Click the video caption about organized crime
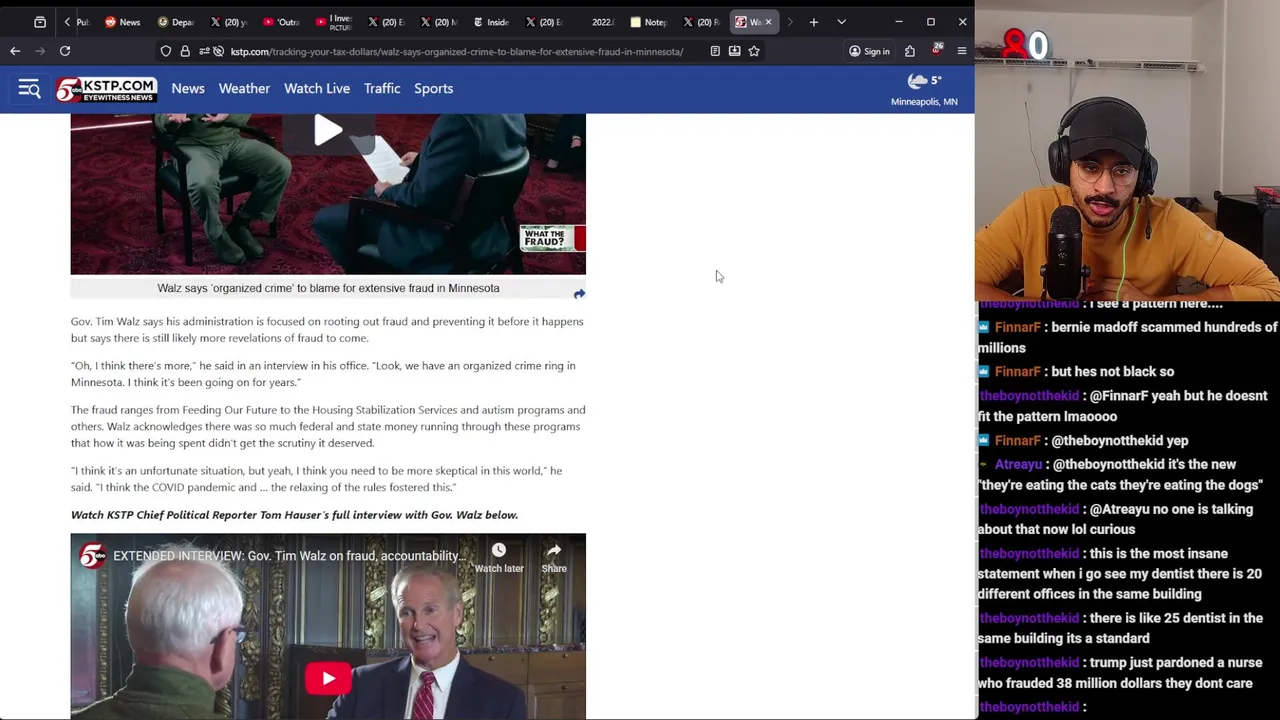 pos(328,288)
